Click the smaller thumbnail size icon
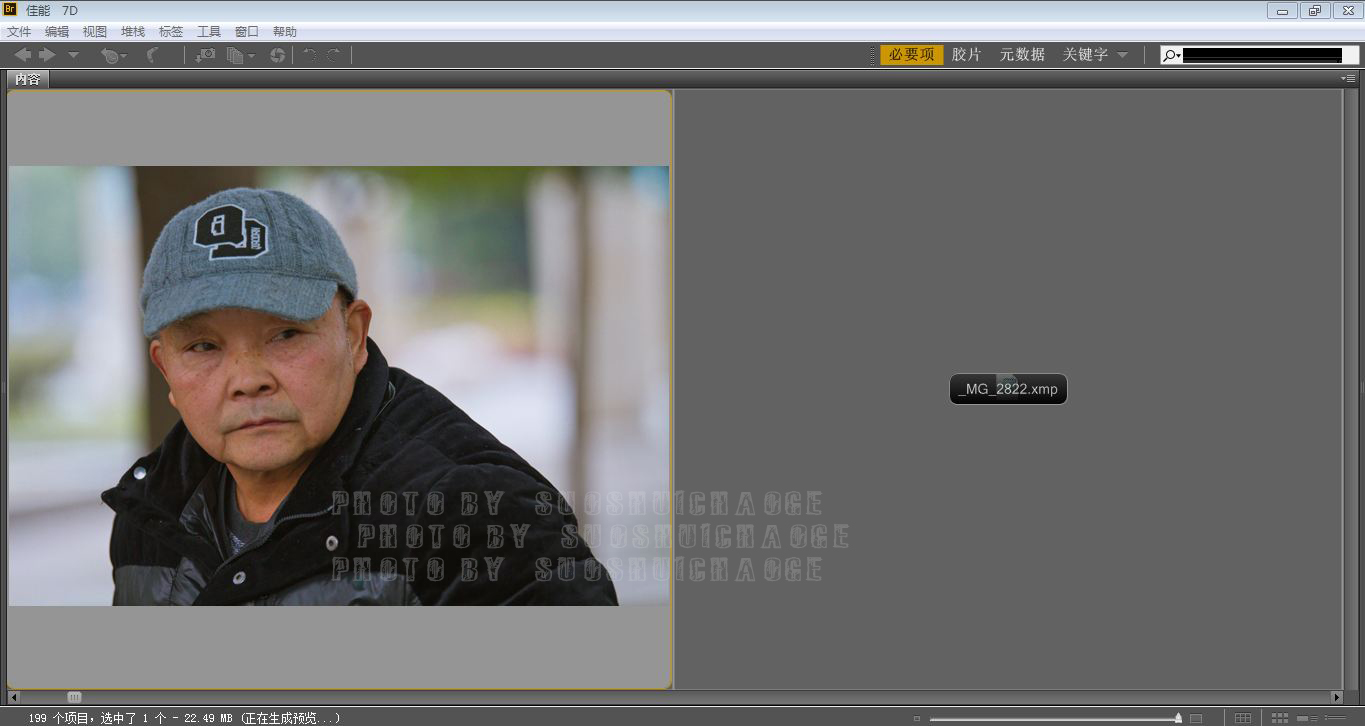Screen dimensions: 1365x726 tap(916, 718)
